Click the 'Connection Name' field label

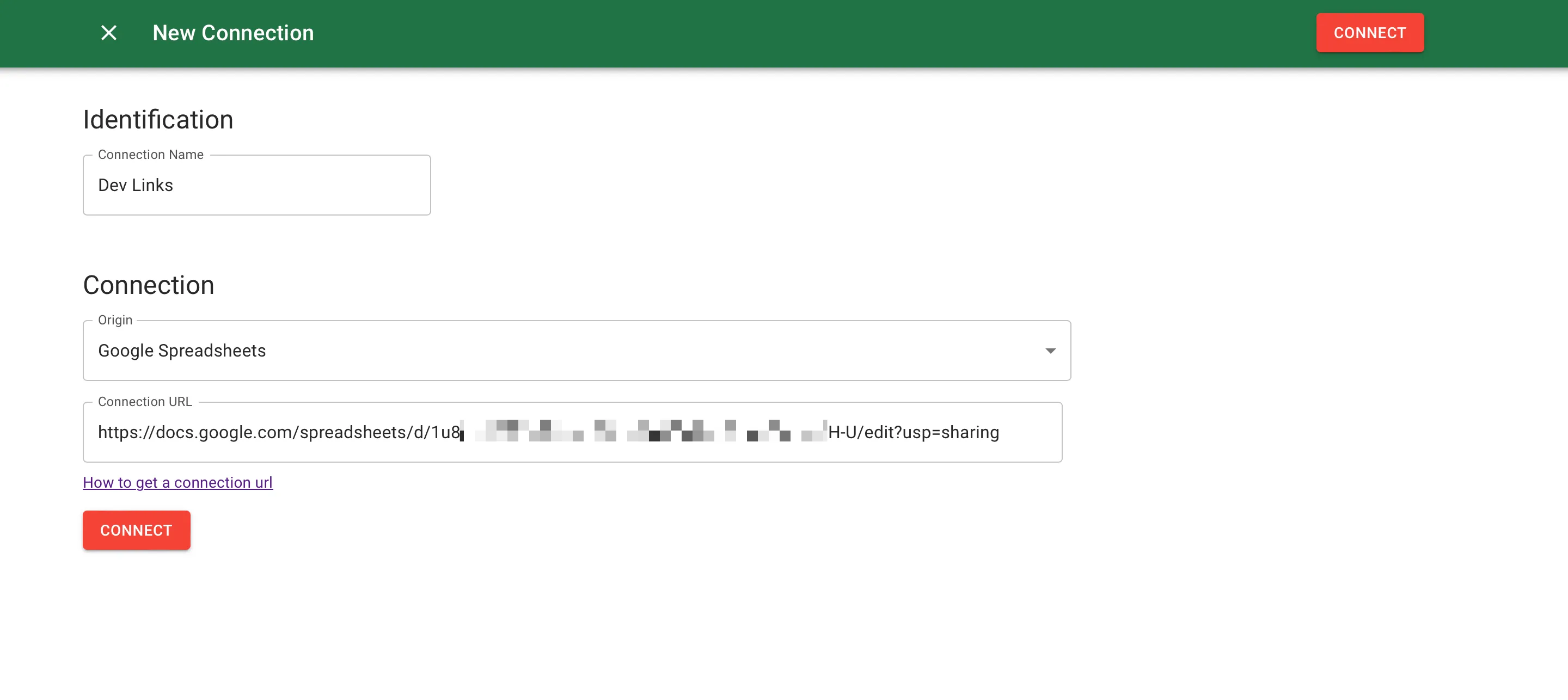point(150,155)
